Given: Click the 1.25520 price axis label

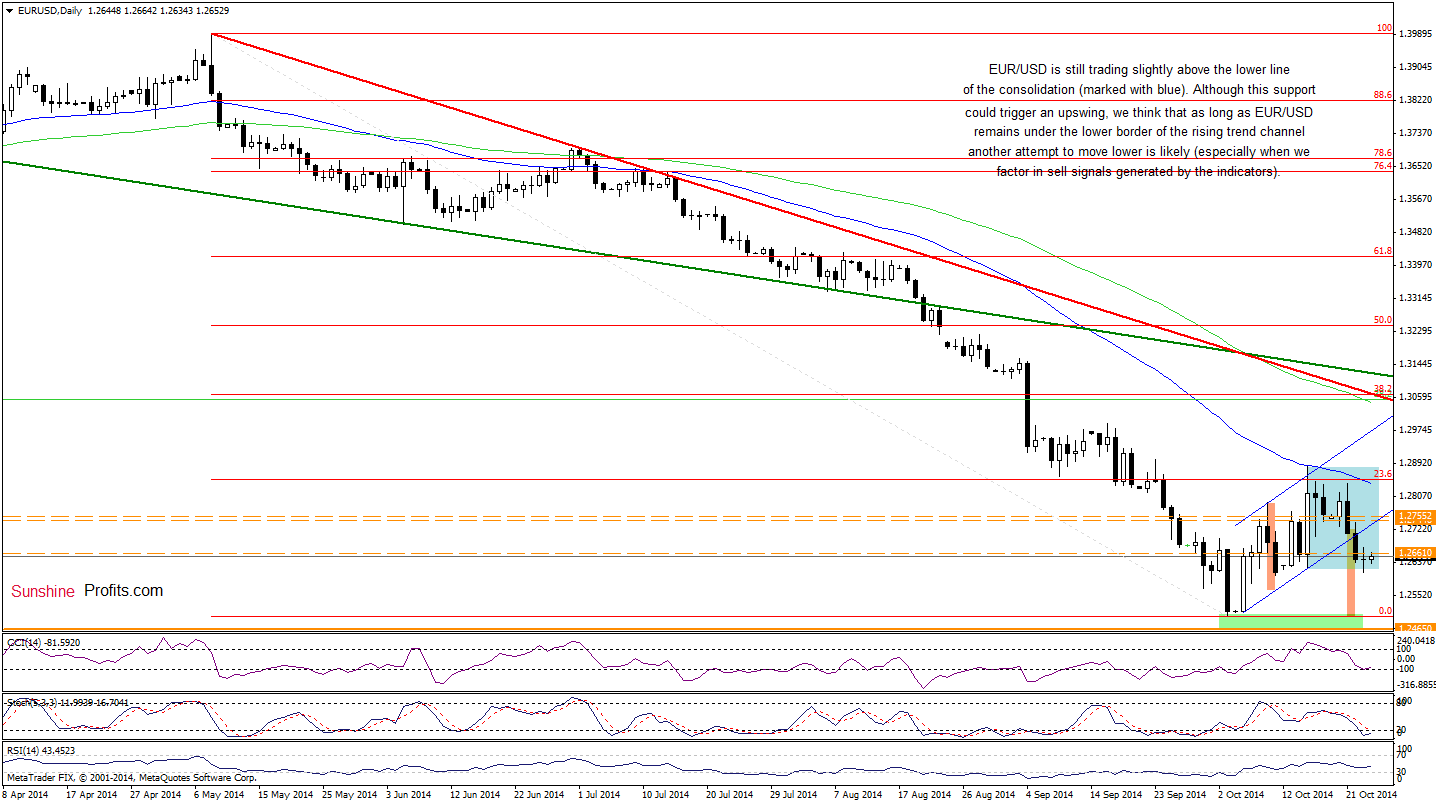Looking at the screenshot, I should point(1417,595).
